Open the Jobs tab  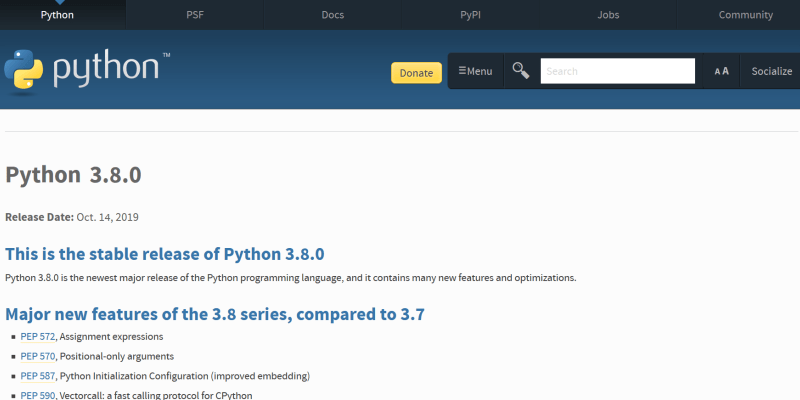[x=608, y=15]
